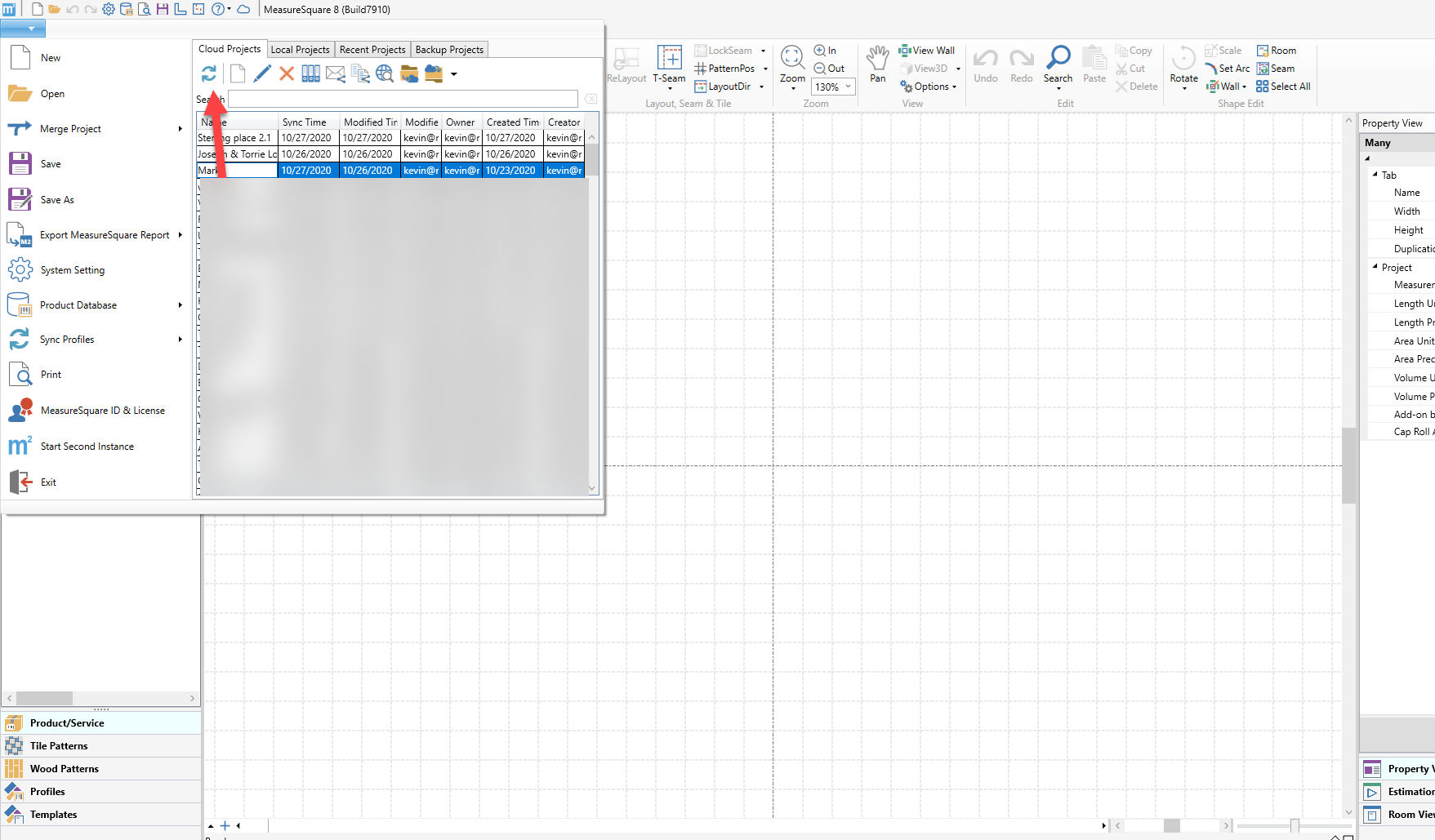Click the cloud icon in quick access toolbar

tap(243, 10)
